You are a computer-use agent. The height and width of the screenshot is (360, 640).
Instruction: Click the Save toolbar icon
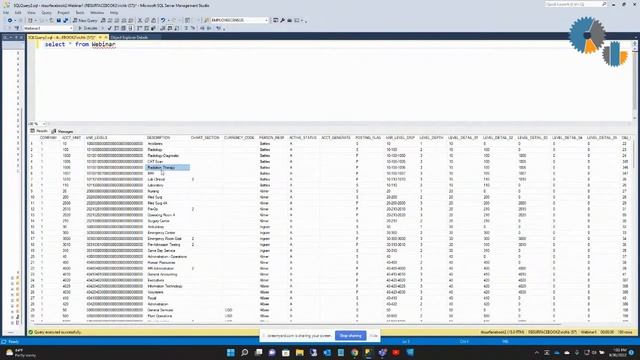[59, 20]
